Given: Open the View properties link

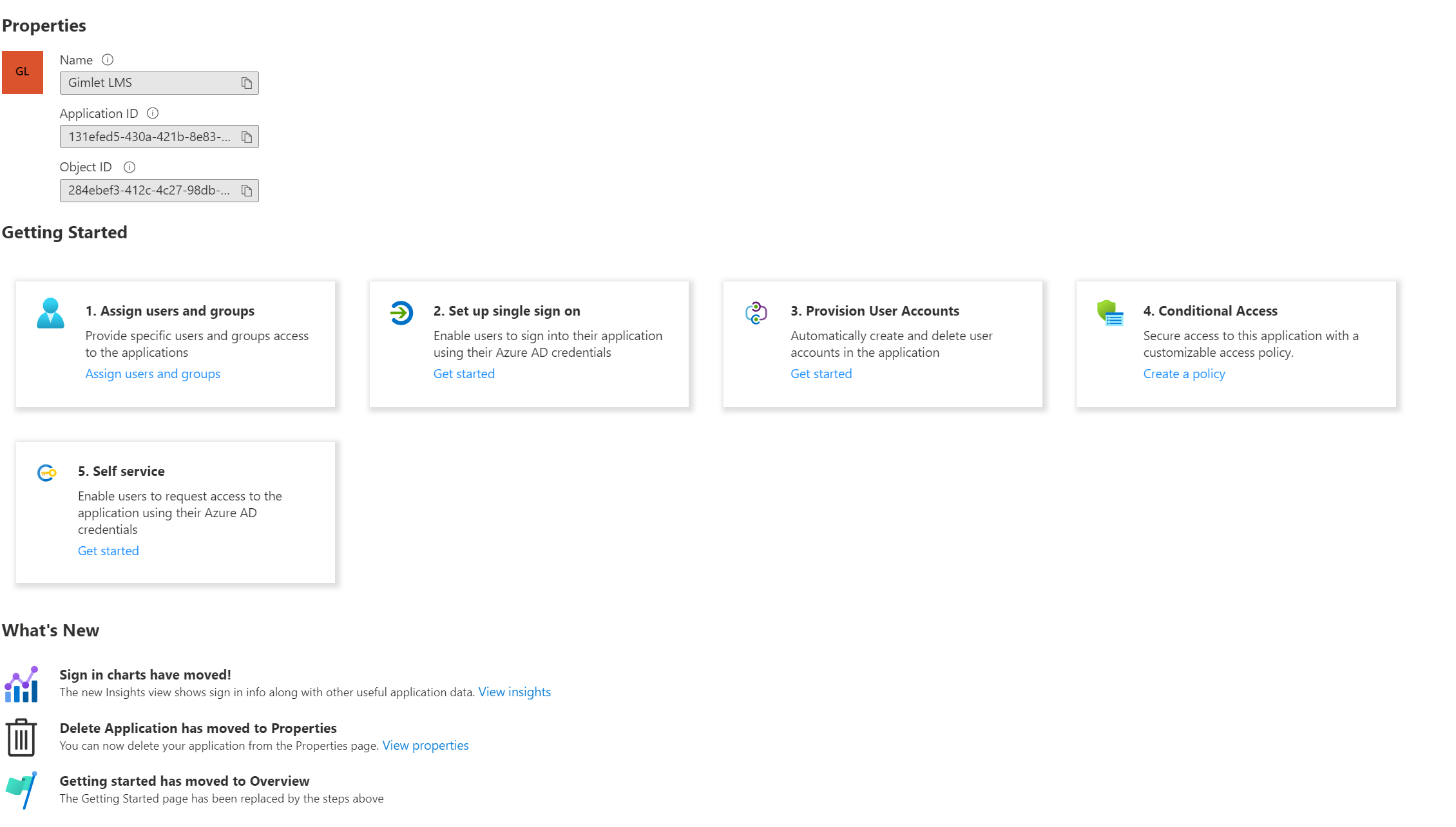Looking at the screenshot, I should [x=426, y=745].
